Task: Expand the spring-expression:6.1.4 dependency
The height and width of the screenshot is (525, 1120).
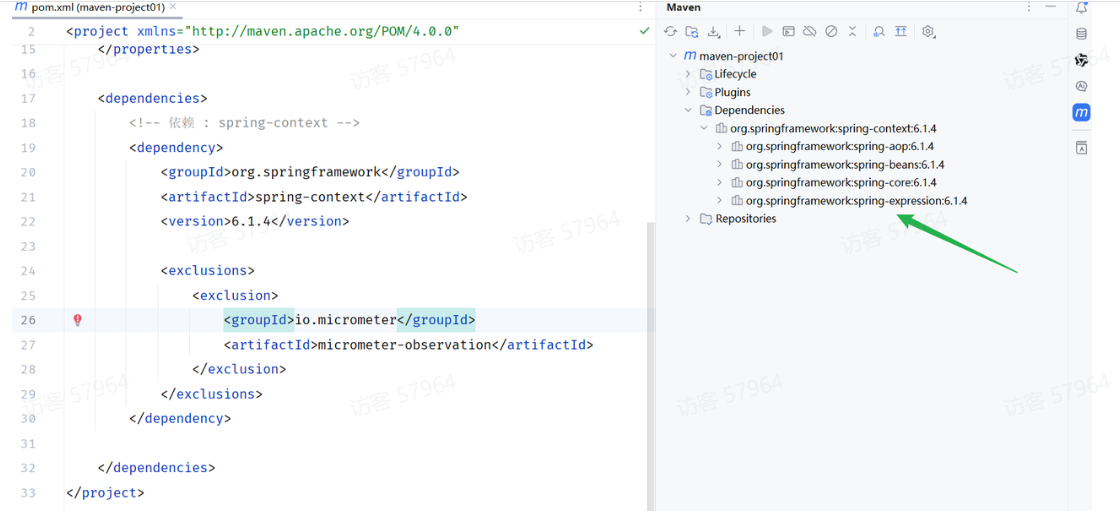Action: [719, 201]
